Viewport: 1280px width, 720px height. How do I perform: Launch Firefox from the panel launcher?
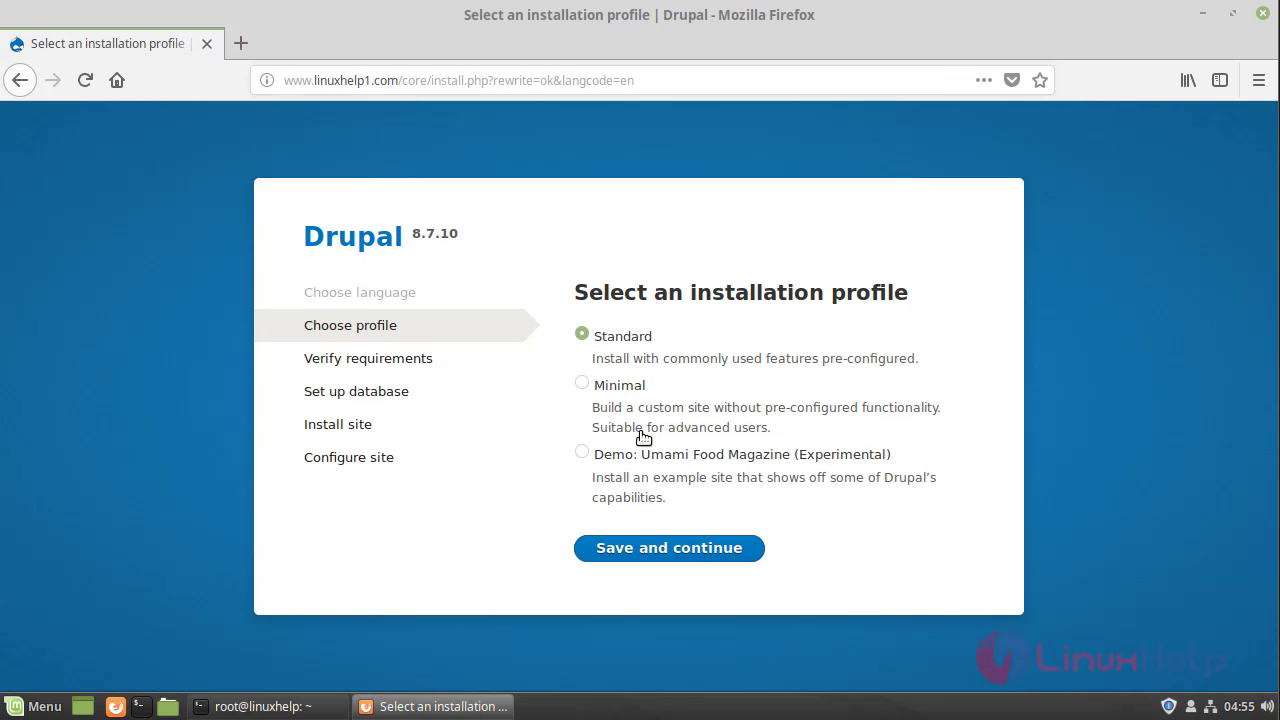[x=115, y=706]
